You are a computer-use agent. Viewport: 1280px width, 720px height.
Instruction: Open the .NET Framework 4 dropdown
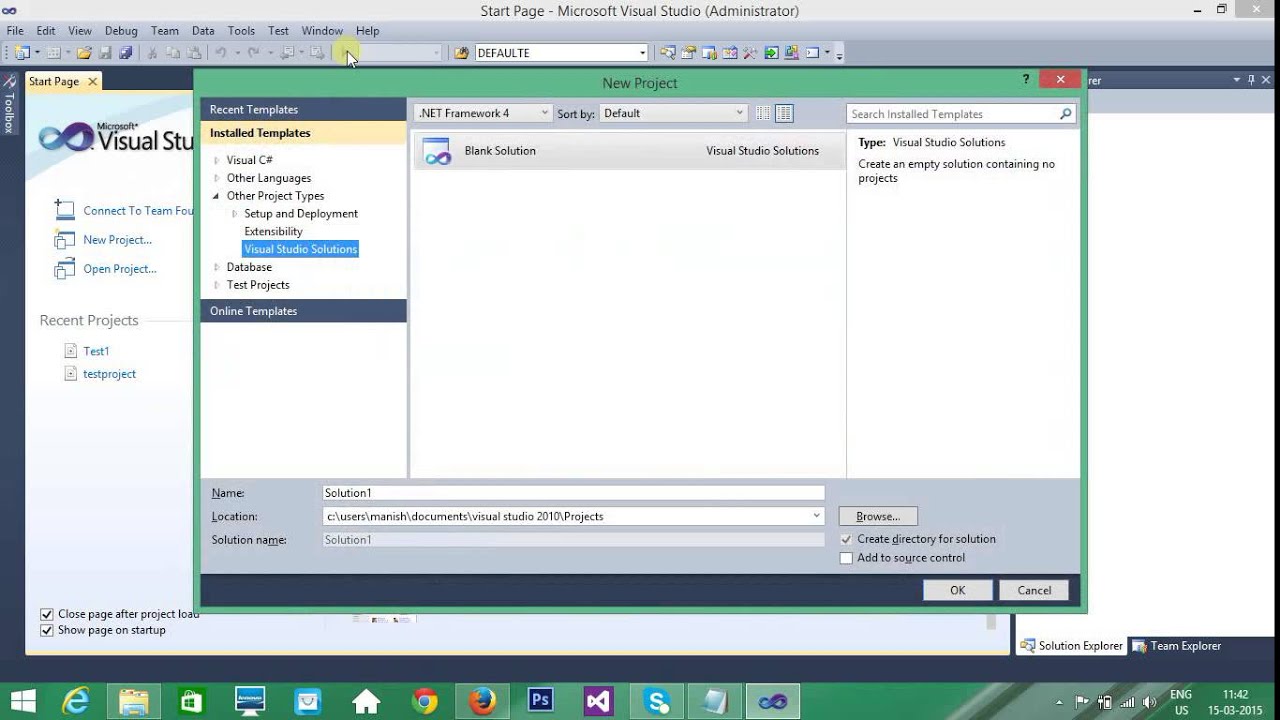[483, 113]
